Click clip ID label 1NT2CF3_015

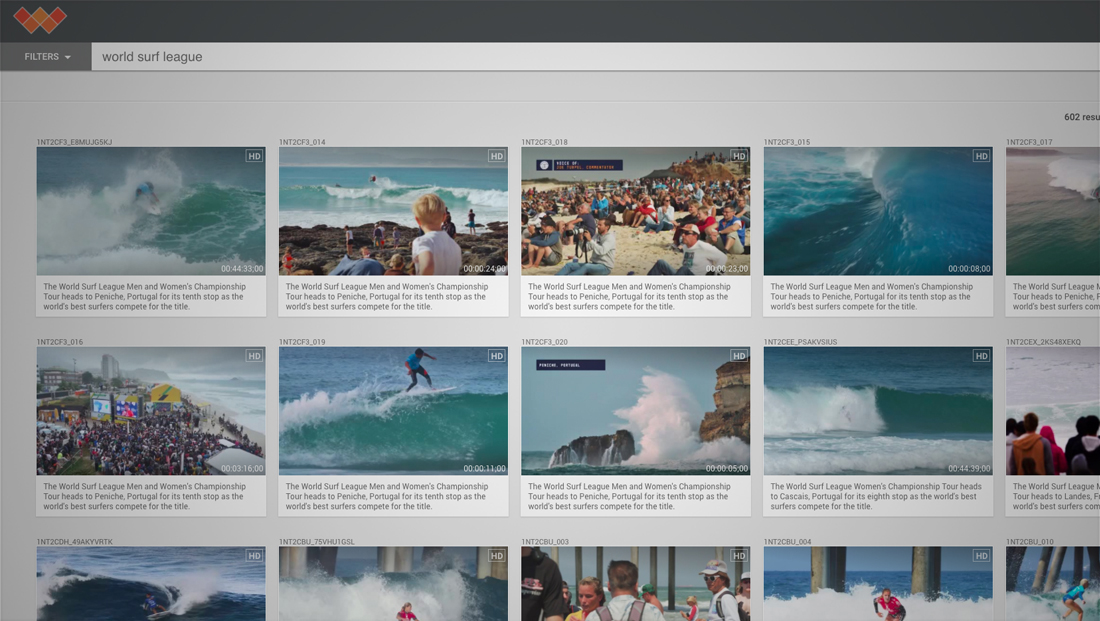coord(787,142)
